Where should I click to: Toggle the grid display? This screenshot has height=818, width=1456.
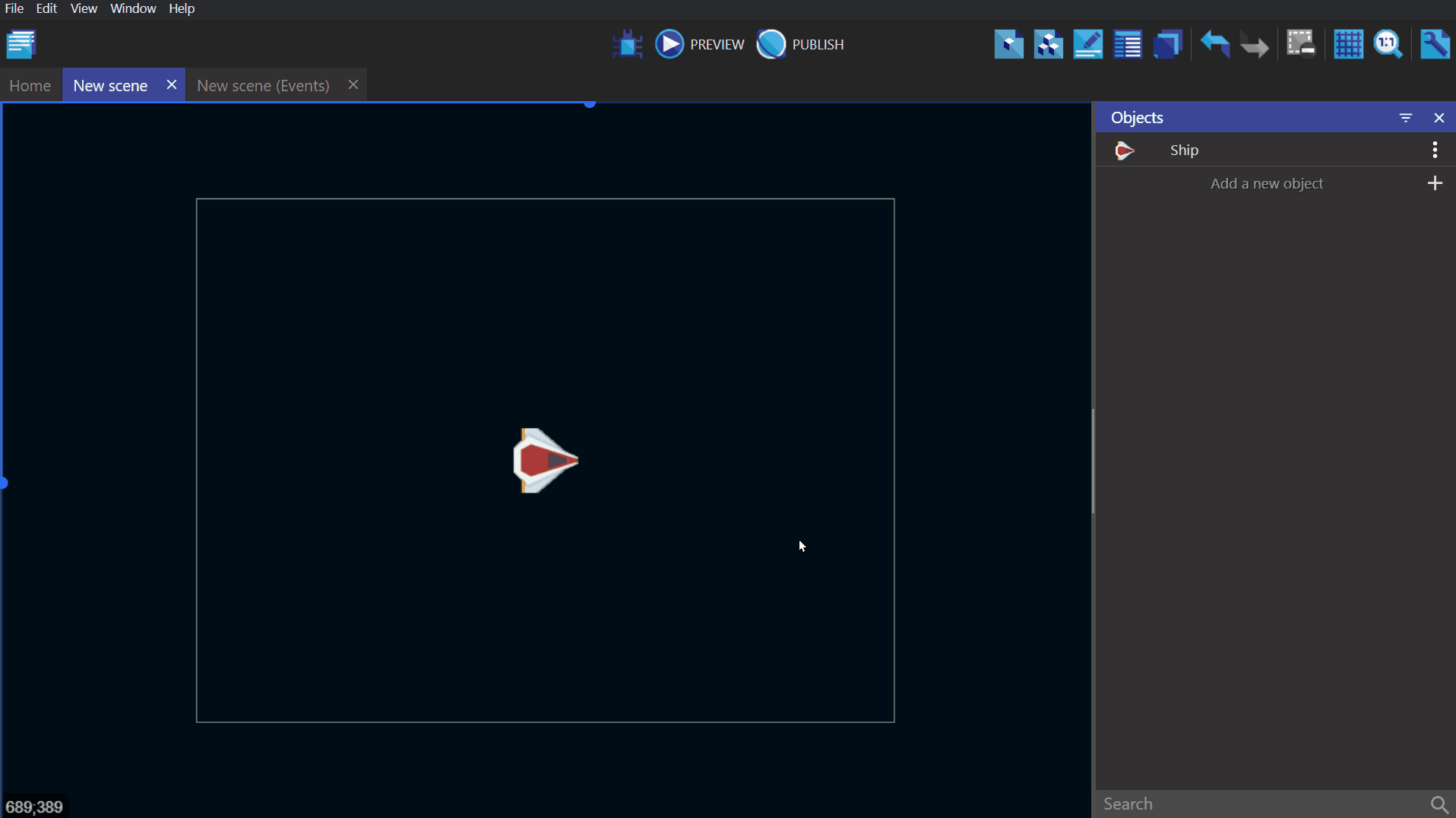coord(1348,44)
